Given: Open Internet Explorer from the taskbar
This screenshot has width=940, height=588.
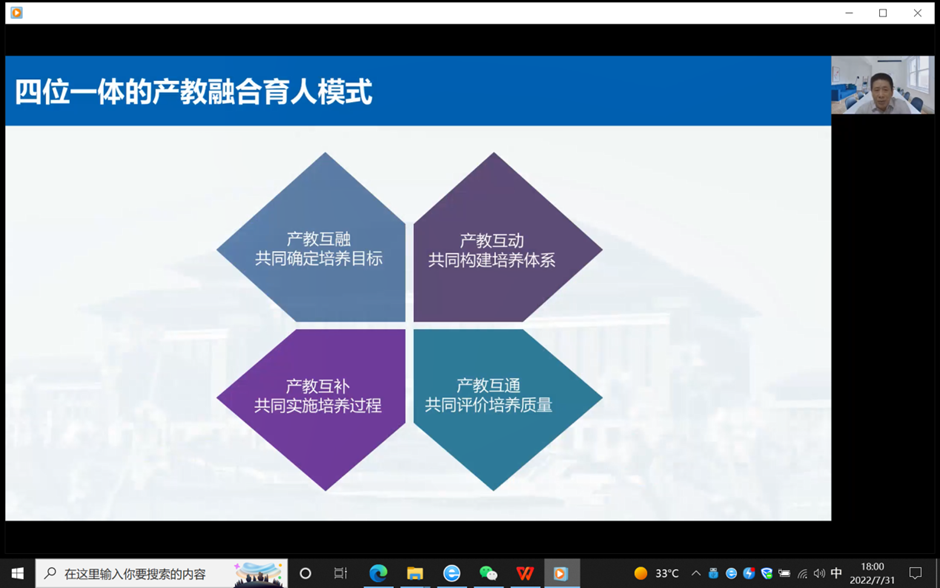Looking at the screenshot, I should pyautogui.click(x=452, y=573).
